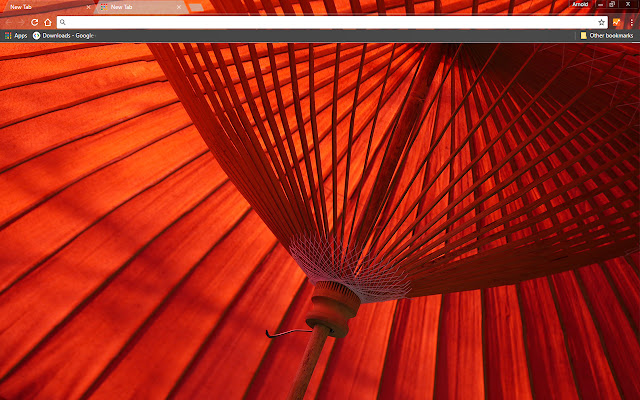Open the Downloads - Google bookmark
640x400 pixels.
click(x=64, y=36)
